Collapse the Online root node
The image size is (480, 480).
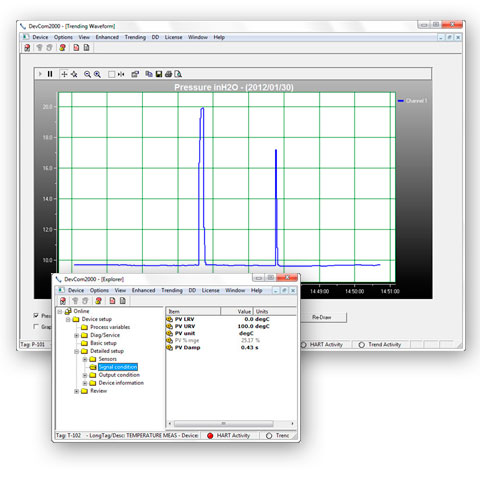pos(60,311)
